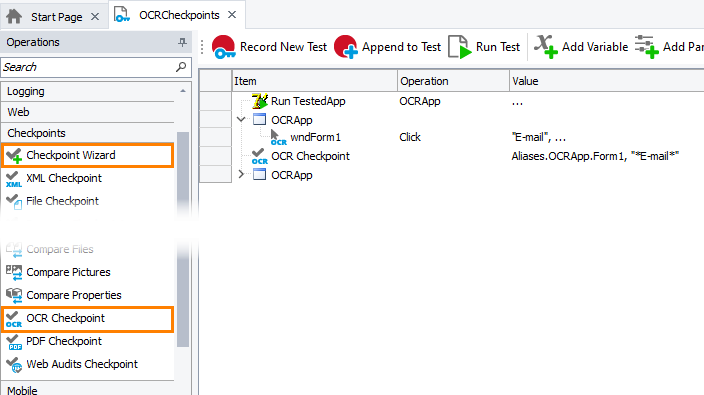
Task: Click the Web Audits Checkpoint icon
Action: [14, 364]
